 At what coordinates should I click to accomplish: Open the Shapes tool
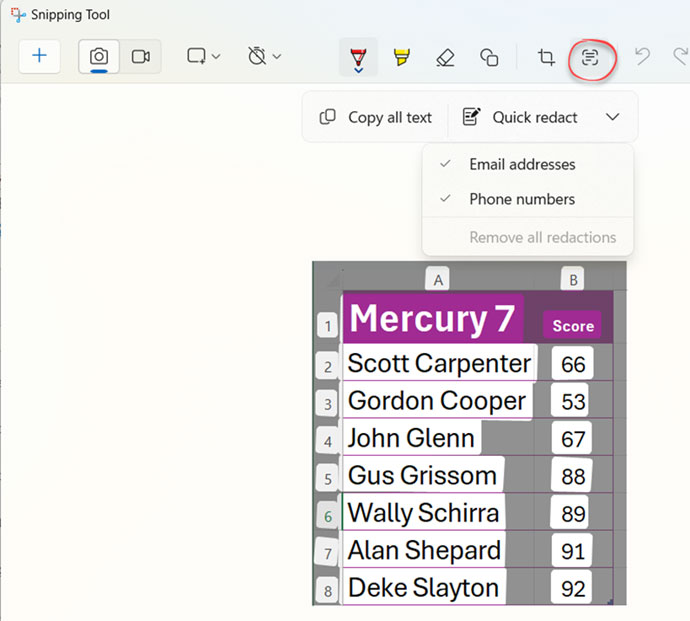[x=489, y=58]
